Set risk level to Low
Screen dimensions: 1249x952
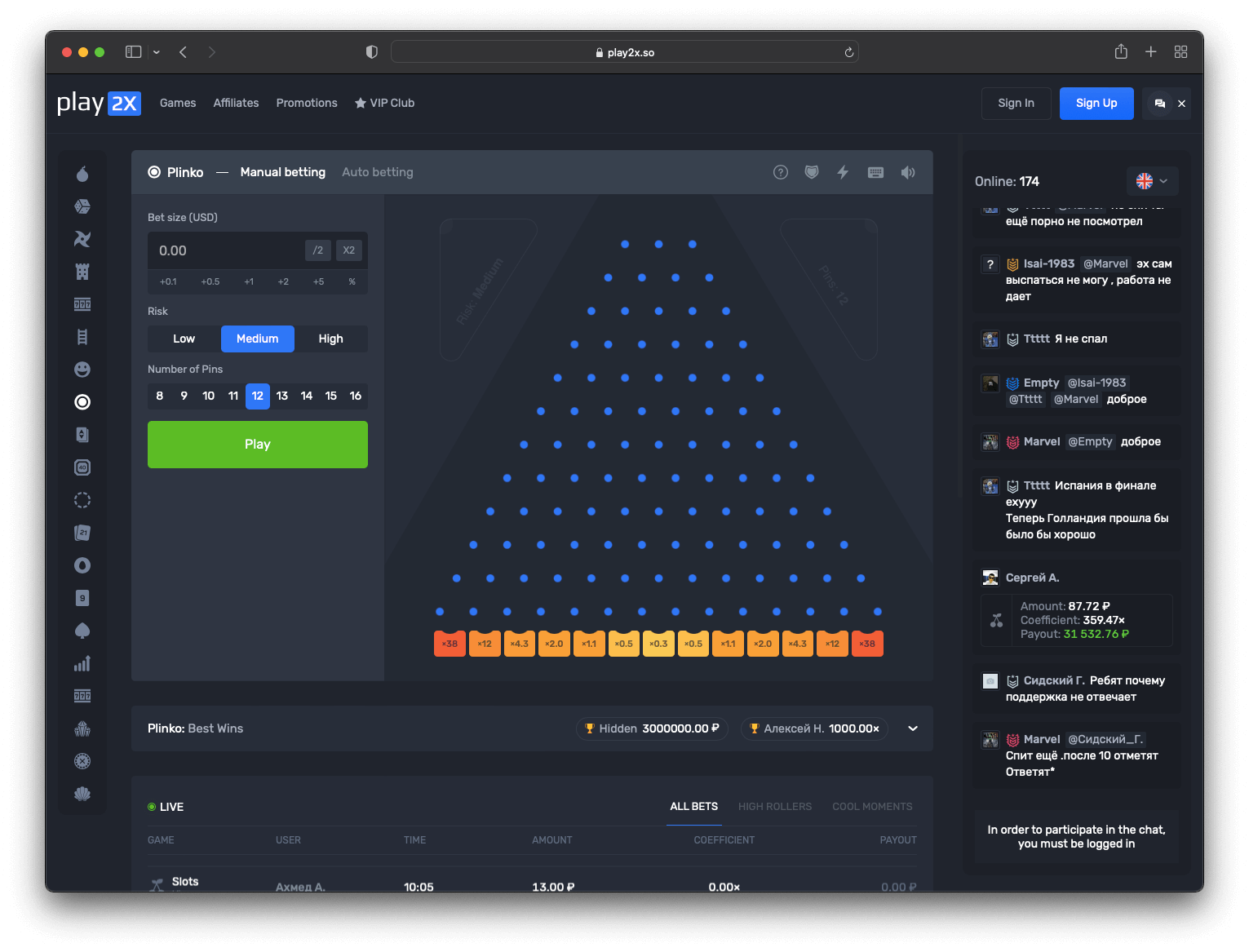pyautogui.click(x=184, y=339)
